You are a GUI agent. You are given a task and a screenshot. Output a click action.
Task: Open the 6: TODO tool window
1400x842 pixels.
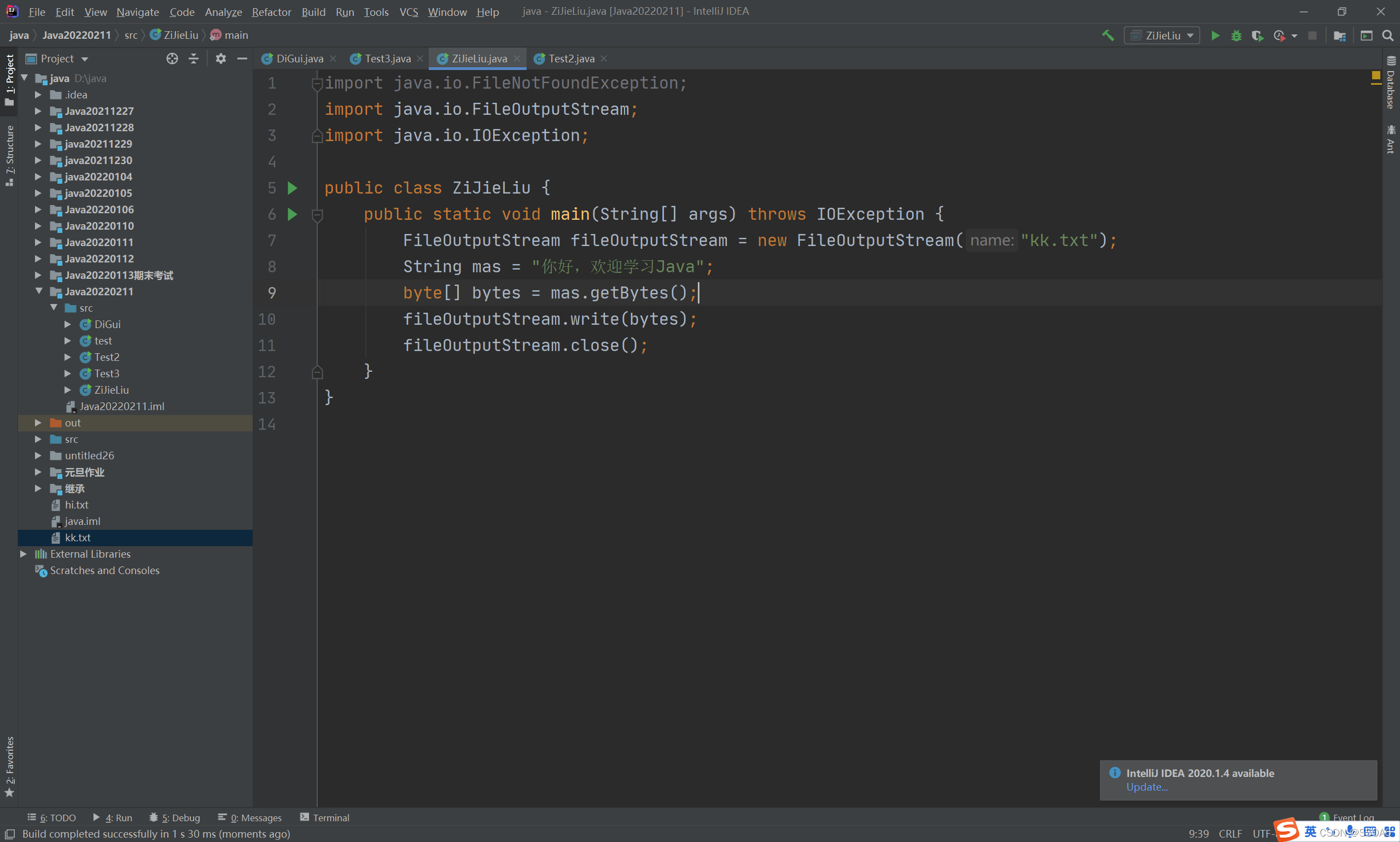tap(51, 817)
